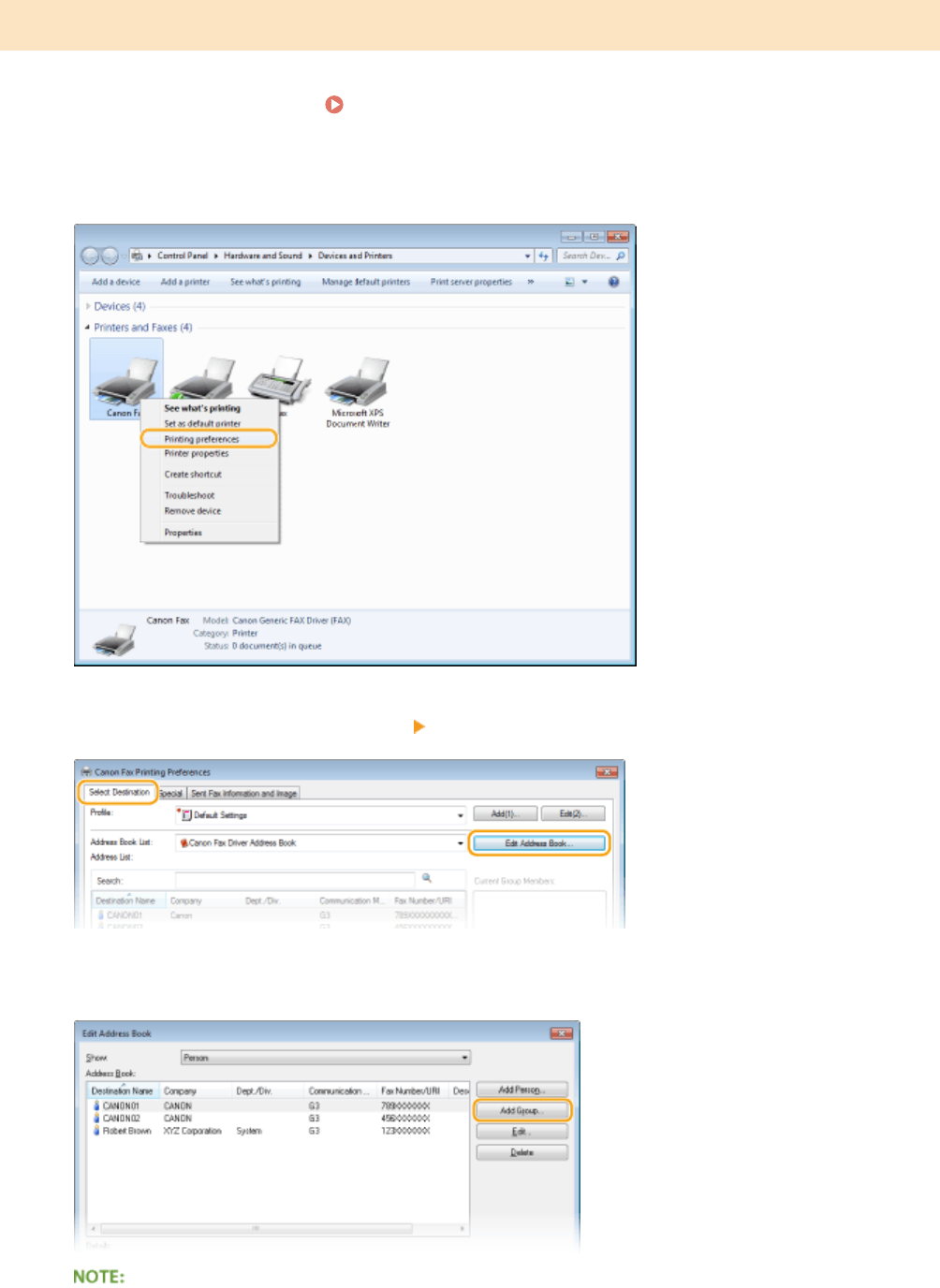Click the orange play icon at page top
The height and width of the screenshot is (1288, 940).
(334, 105)
